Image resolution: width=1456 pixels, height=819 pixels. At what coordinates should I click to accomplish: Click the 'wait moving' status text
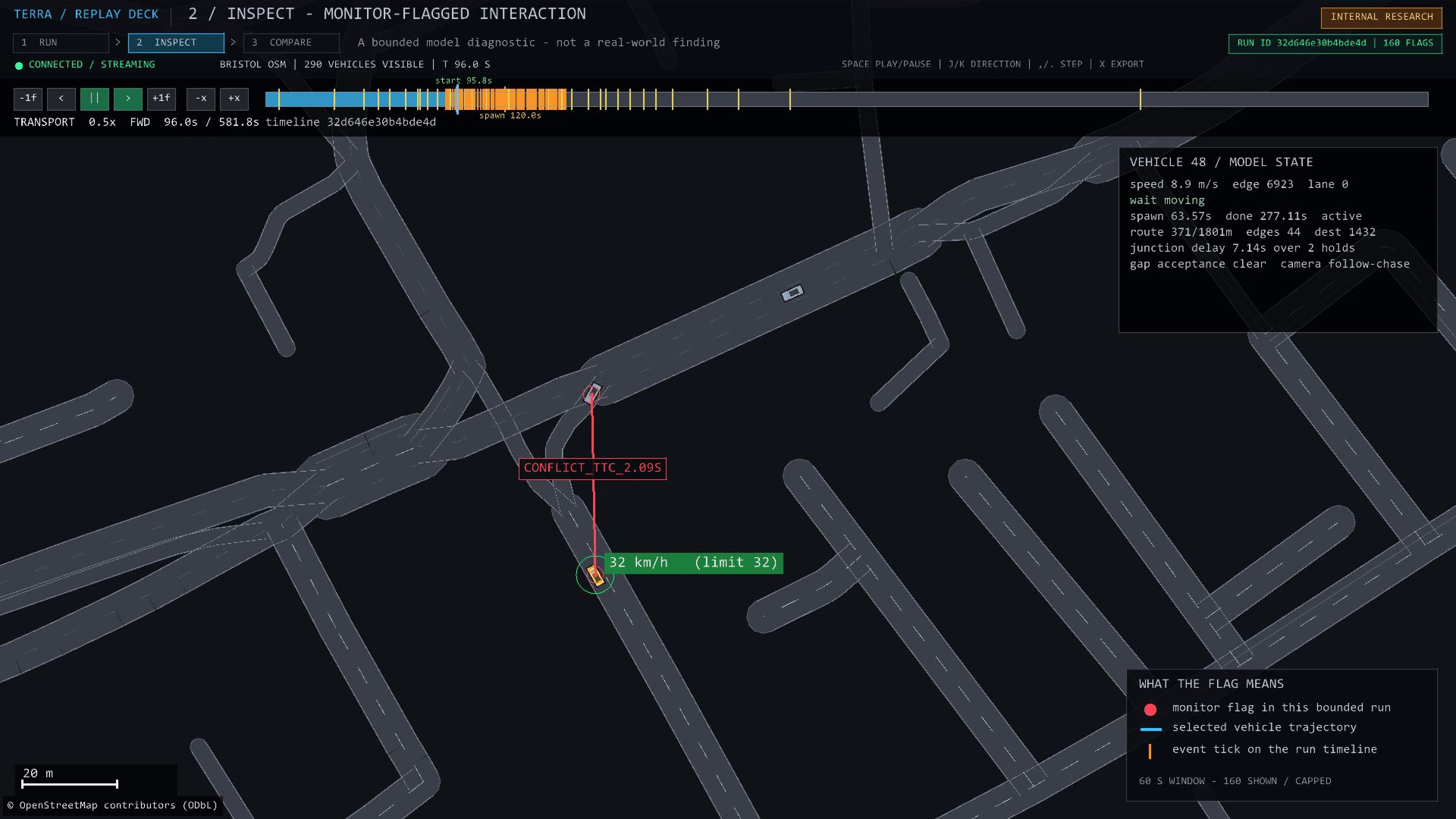click(x=1167, y=201)
